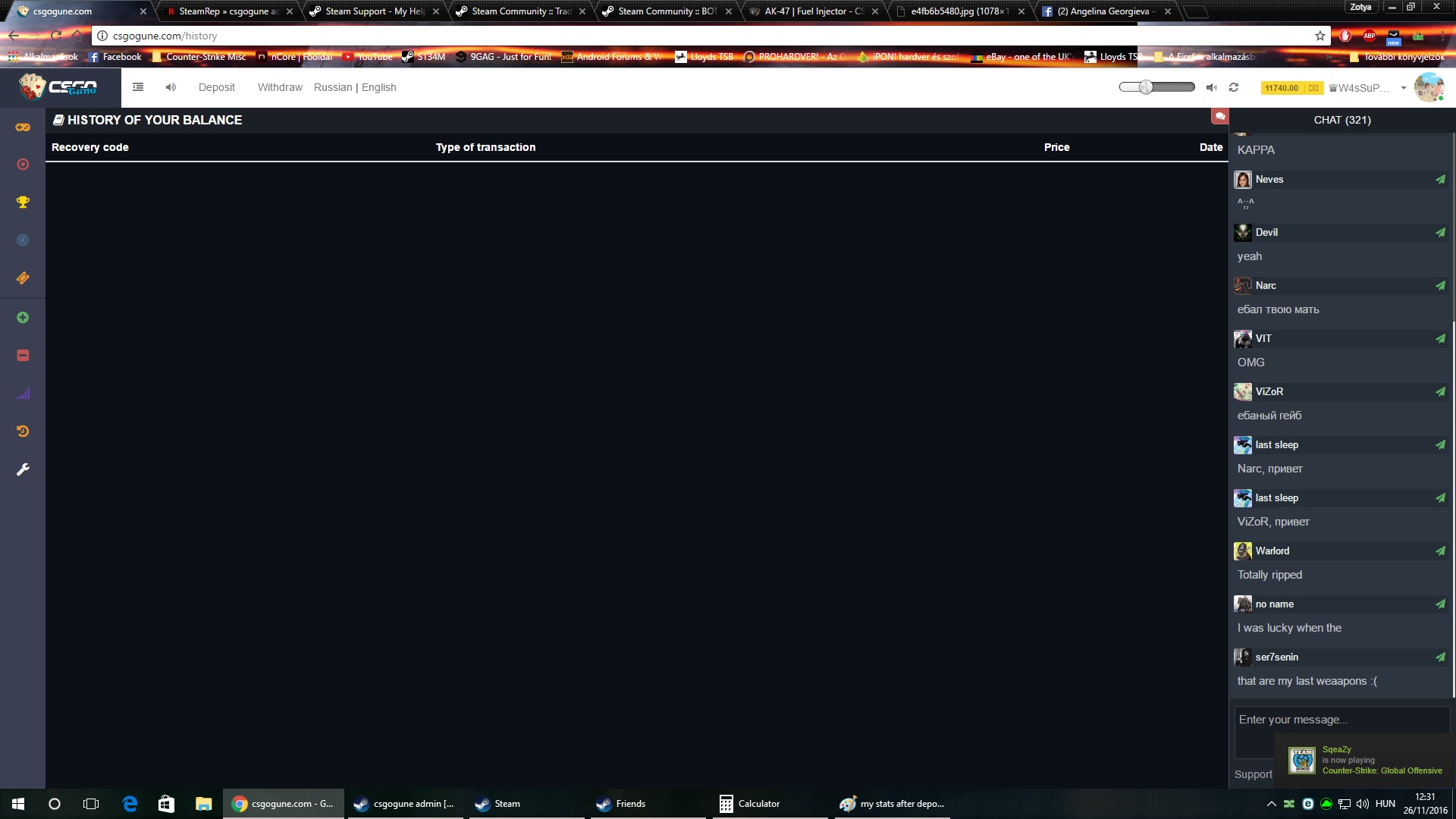Viewport: 1456px width, 819px height.
Task: Click the refresh balance arrows icon
Action: click(x=1234, y=88)
